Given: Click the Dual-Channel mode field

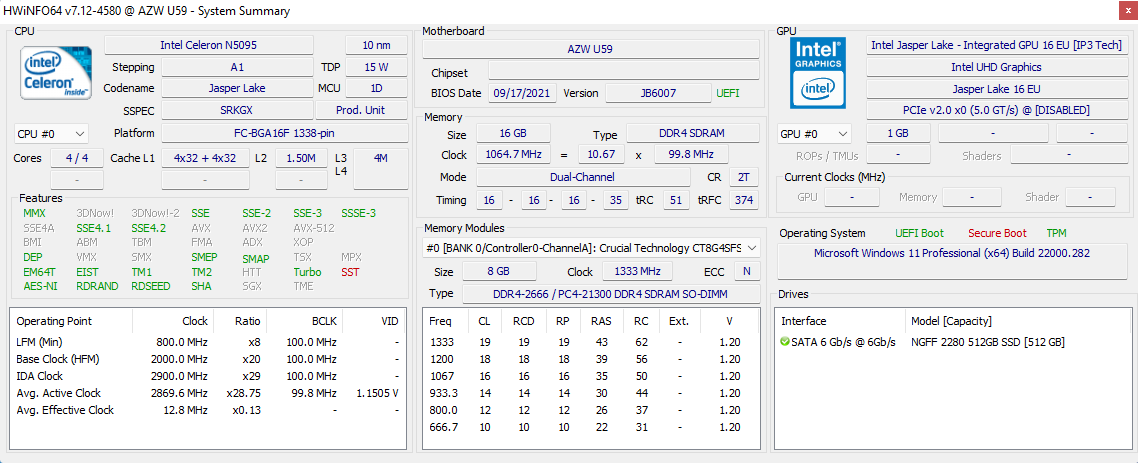Looking at the screenshot, I should coord(584,177).
